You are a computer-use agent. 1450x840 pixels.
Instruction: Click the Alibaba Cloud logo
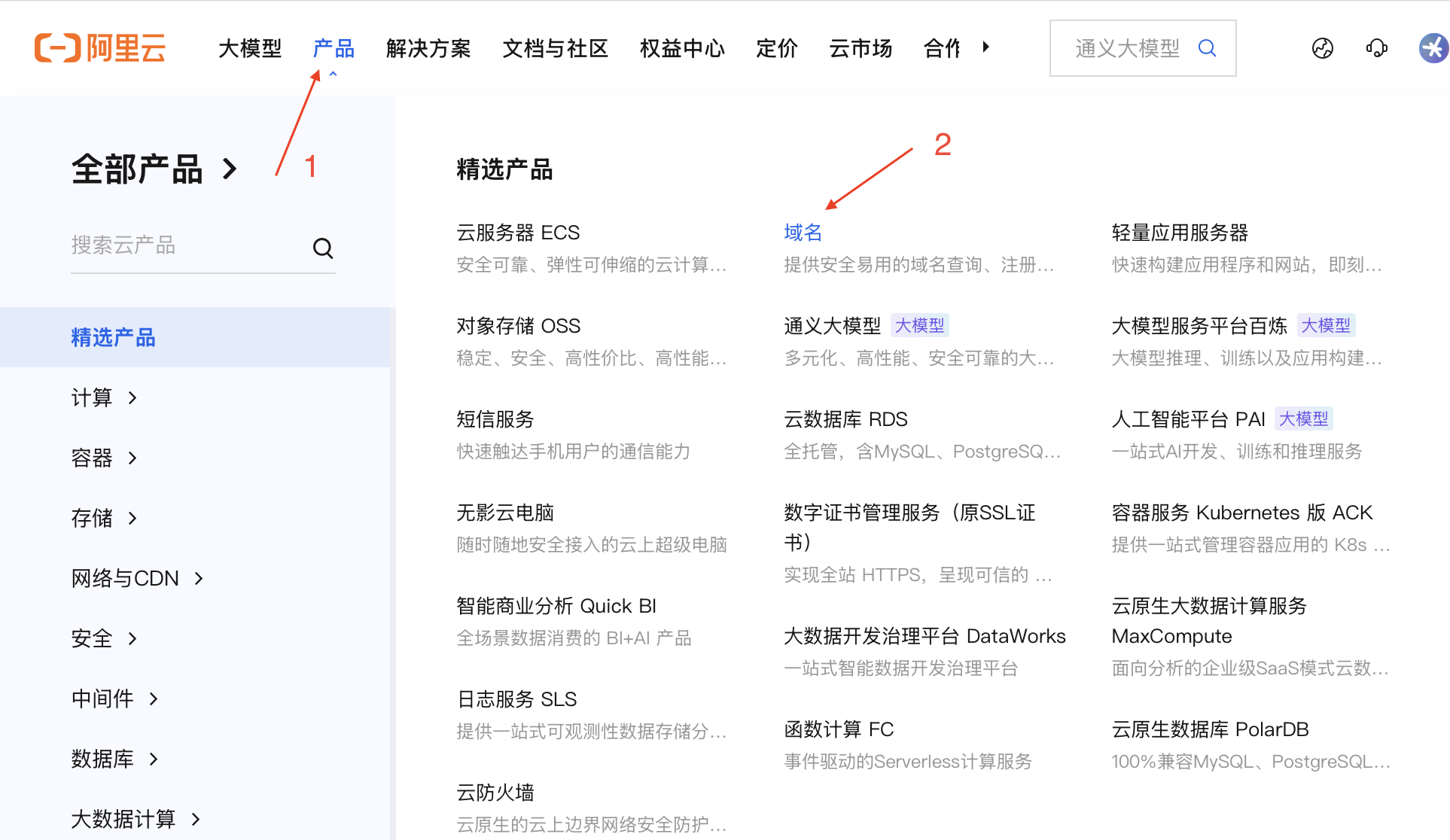pos(100,48)
